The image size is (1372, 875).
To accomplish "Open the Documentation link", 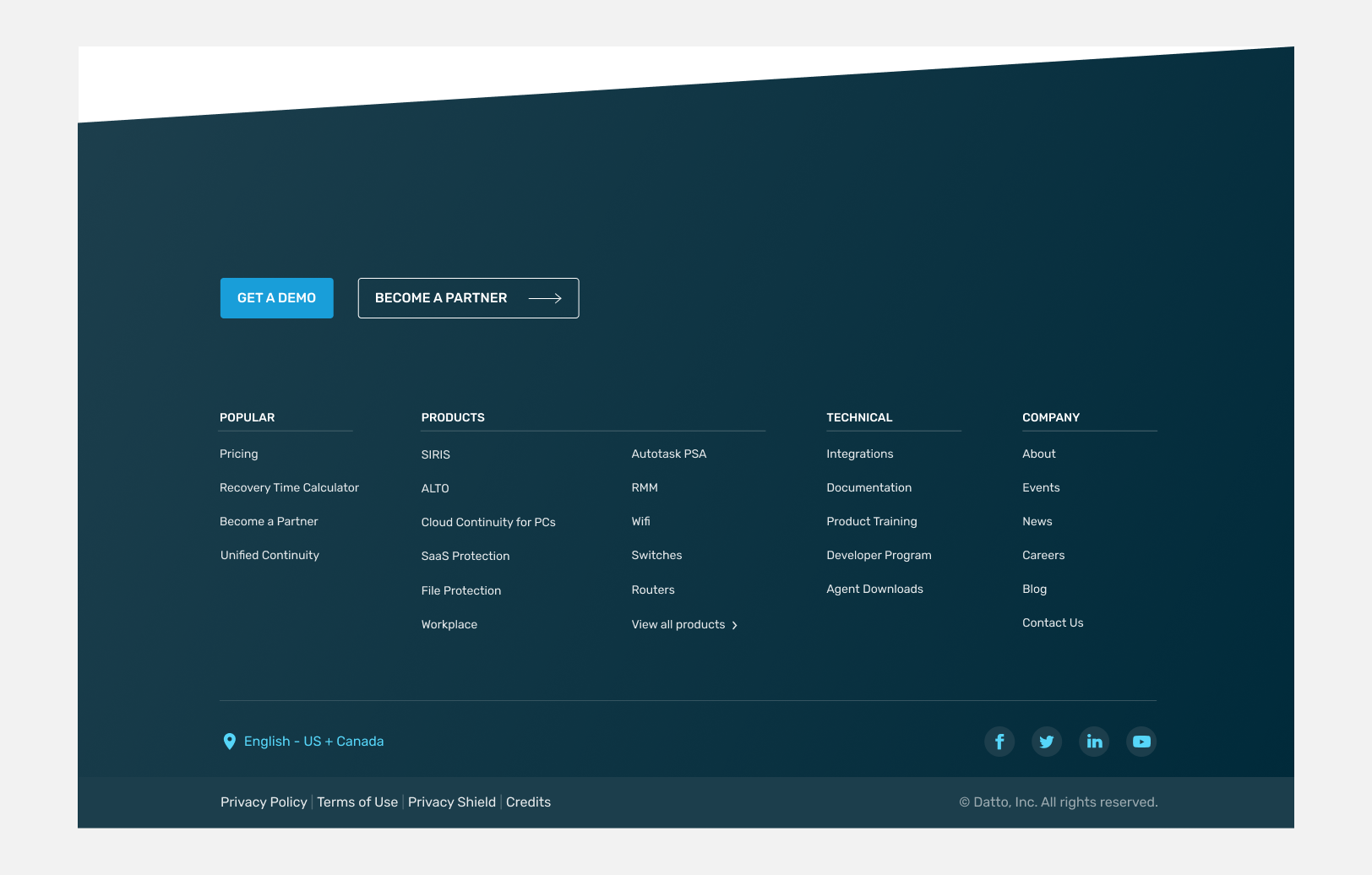I will pyautogui.click(x=869, y=487).
